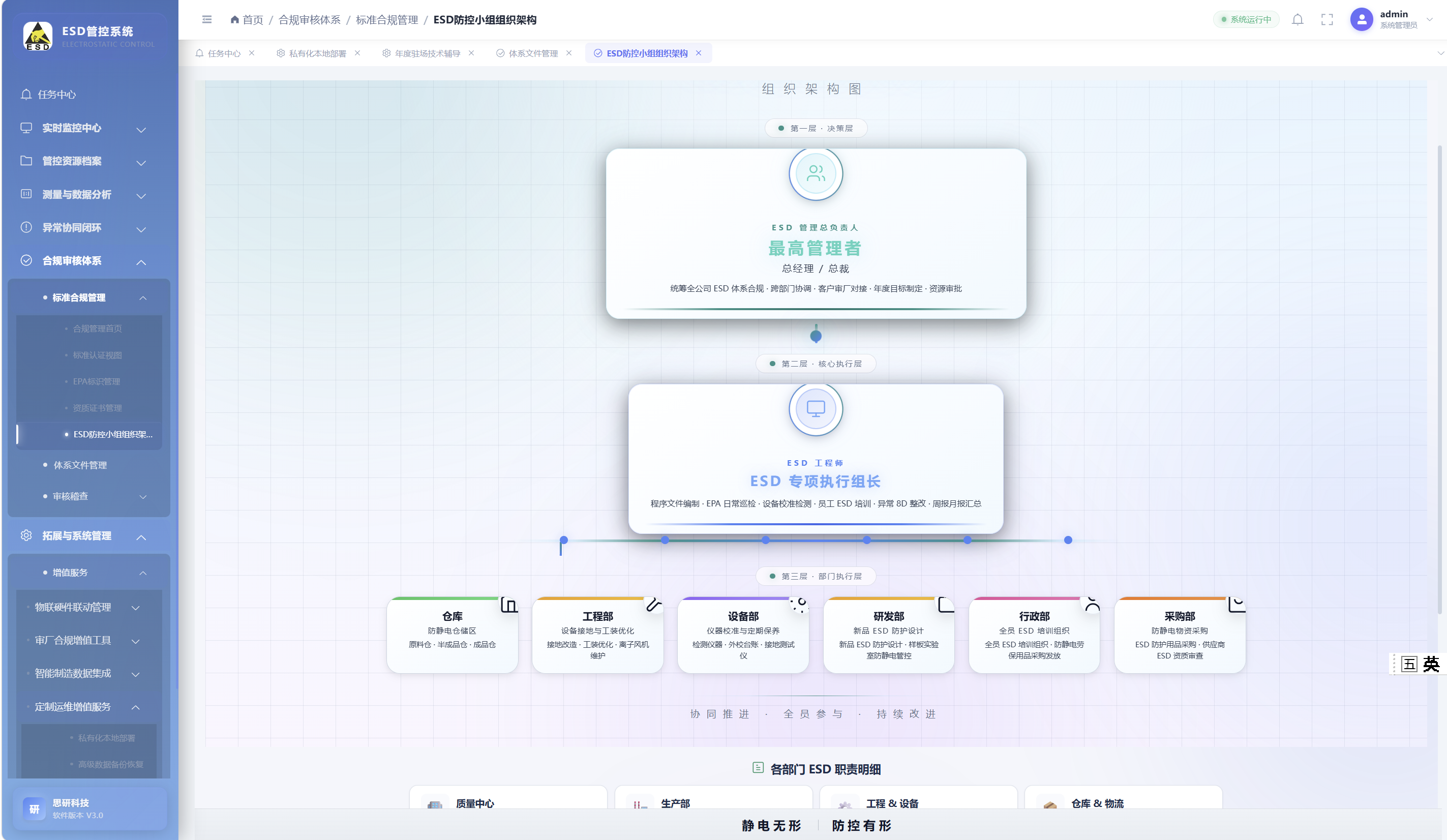Image resolution: width=1447 pixels, height=840 pixels.
Task: Close the ESD防控小组组织架构 tab
Action: point(698,53)
